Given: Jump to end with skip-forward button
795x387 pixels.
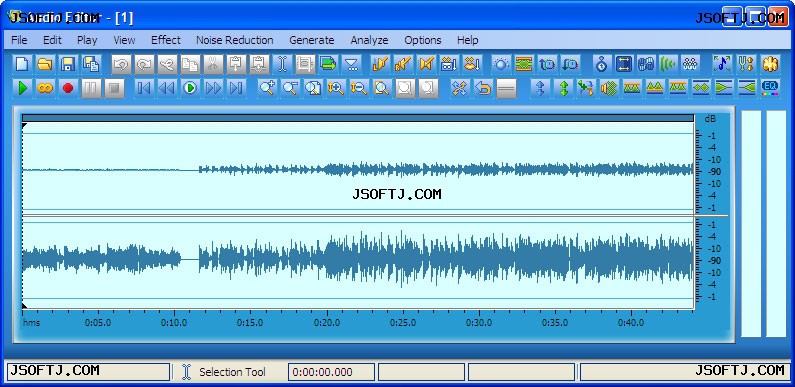Looking at the screenshot, I should pos(236,88).
